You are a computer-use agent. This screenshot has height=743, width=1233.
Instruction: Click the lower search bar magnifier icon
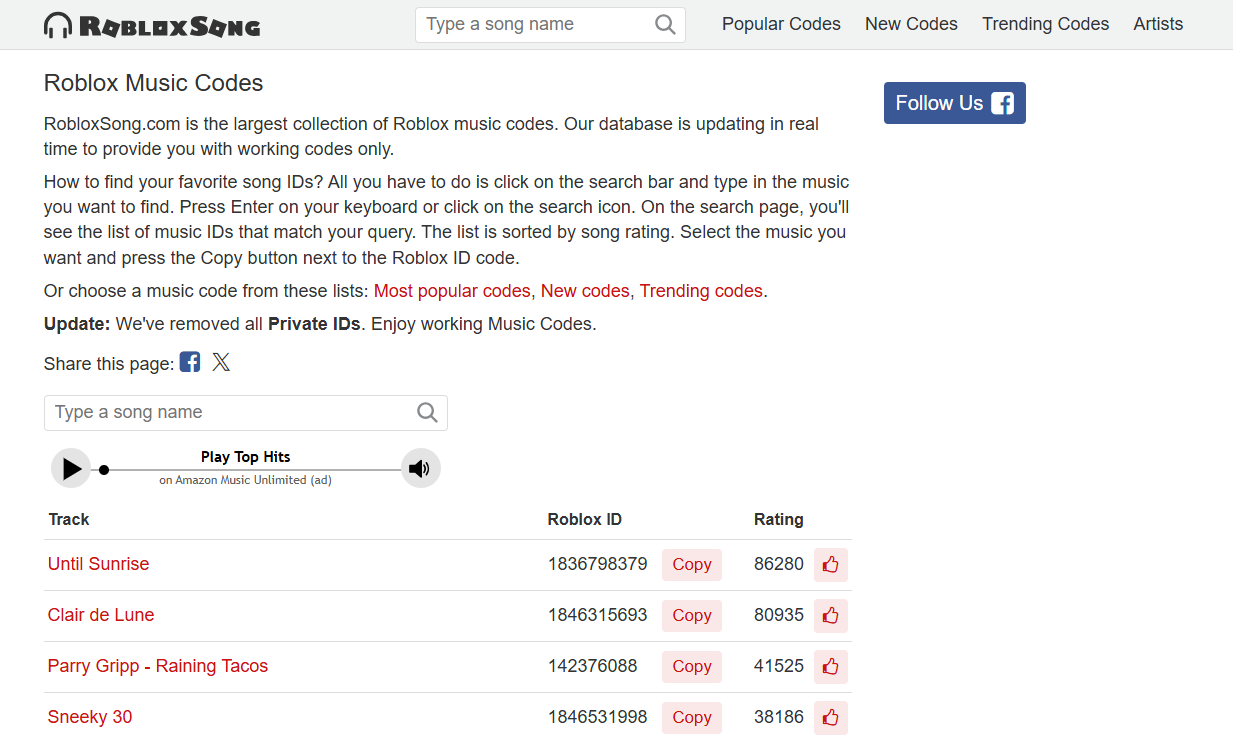pyautogui.click(x=427, y=412)
